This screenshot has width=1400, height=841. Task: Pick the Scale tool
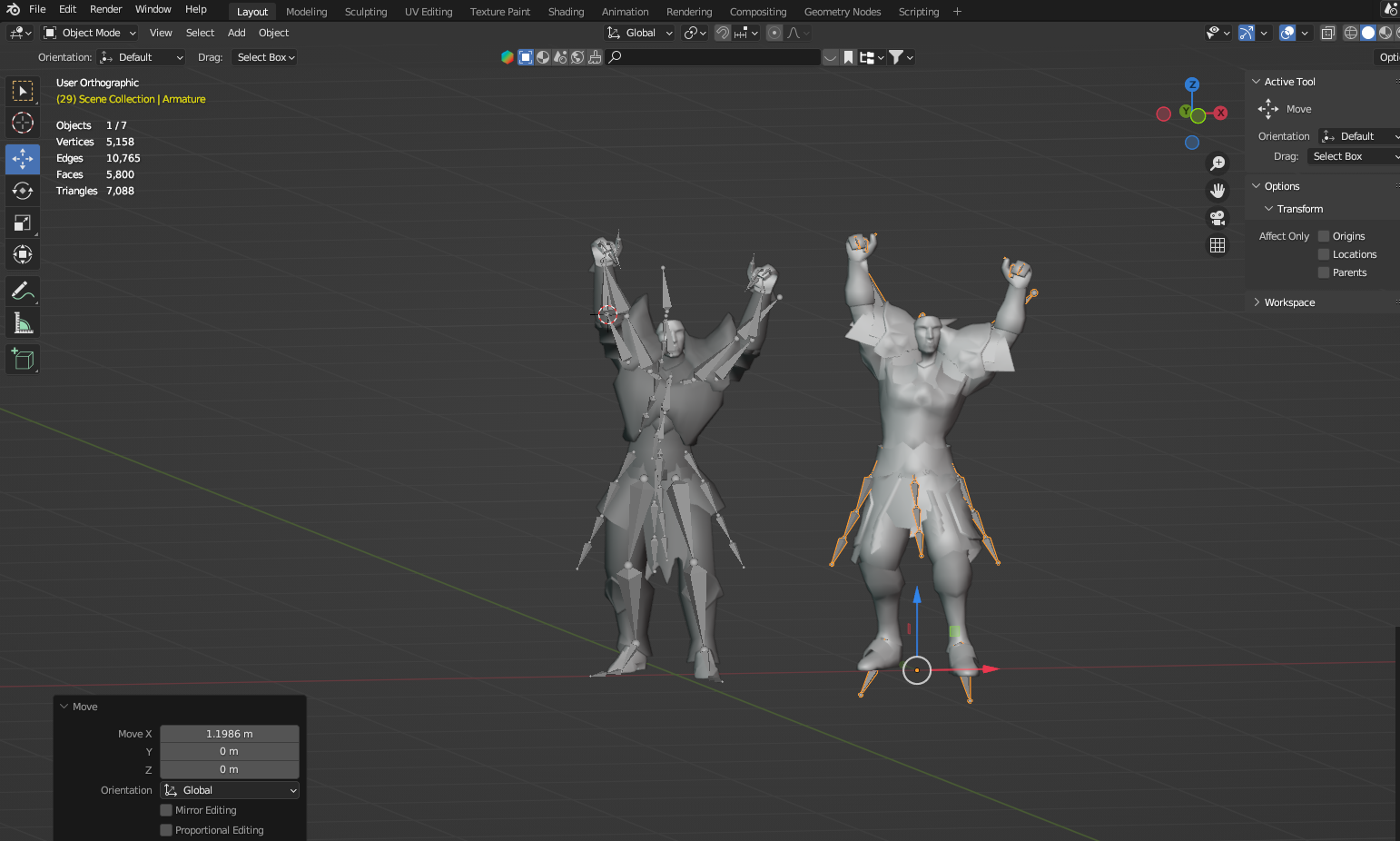point(23,223)
